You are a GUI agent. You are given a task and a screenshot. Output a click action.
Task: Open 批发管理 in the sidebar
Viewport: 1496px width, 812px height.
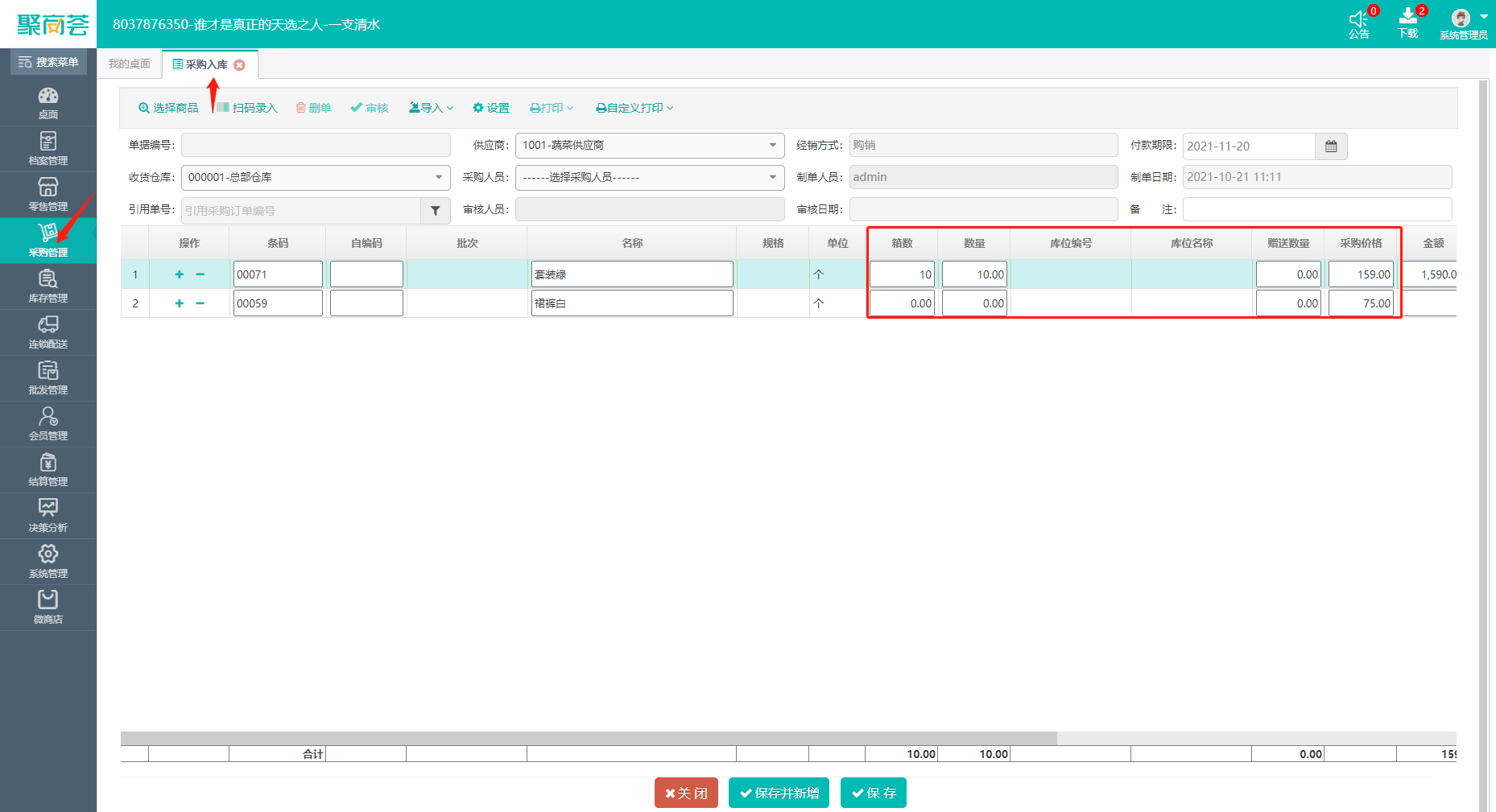pos(48,378)
